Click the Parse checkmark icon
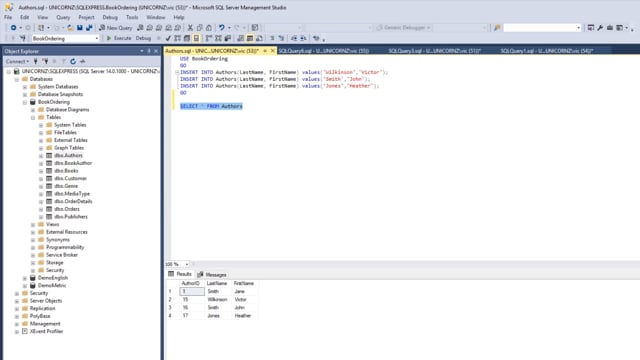This screenshot has width=640, height=360. pyautogui.click(x=168, y=38)
